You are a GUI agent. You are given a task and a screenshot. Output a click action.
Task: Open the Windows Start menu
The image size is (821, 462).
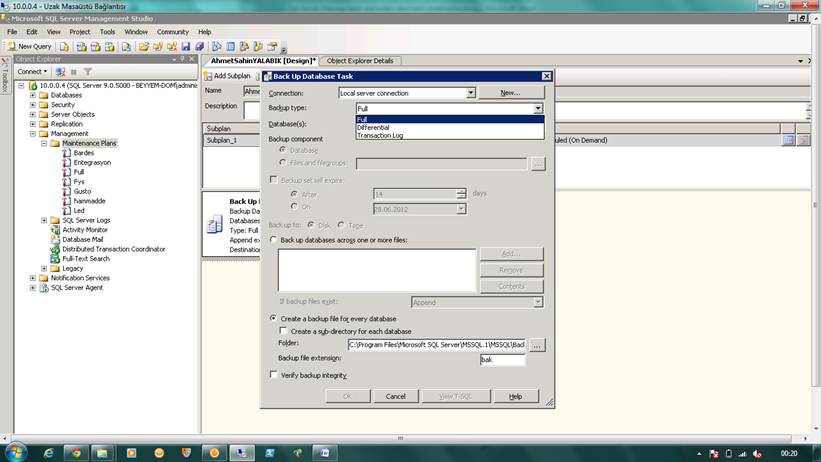pos(16,452)
